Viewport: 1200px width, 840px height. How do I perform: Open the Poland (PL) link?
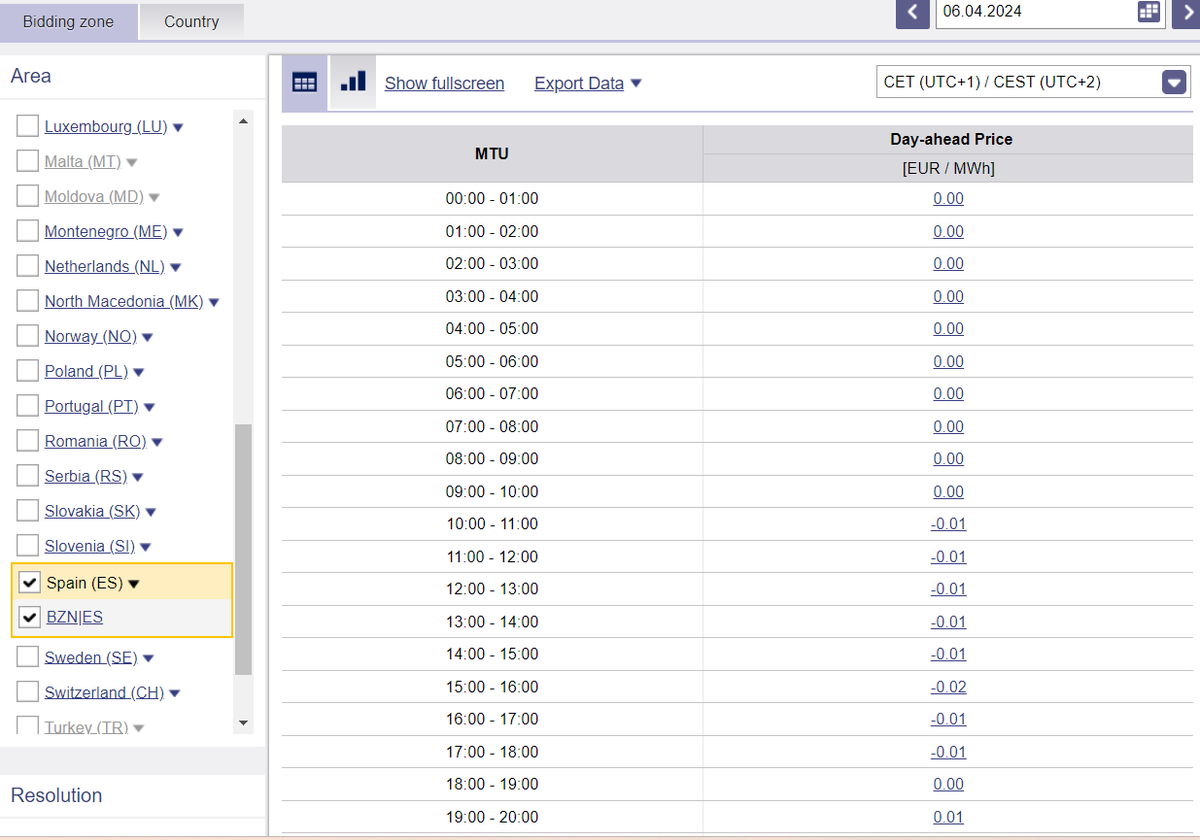click(x=86, y=371)
